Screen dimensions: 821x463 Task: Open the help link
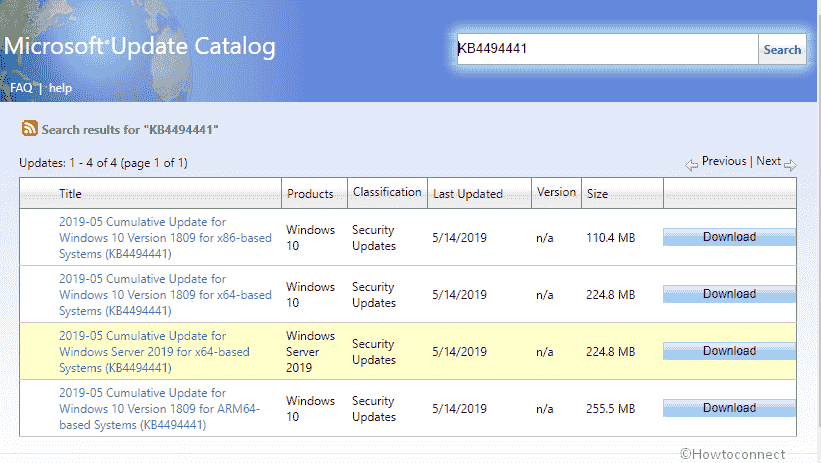point(60,88)
